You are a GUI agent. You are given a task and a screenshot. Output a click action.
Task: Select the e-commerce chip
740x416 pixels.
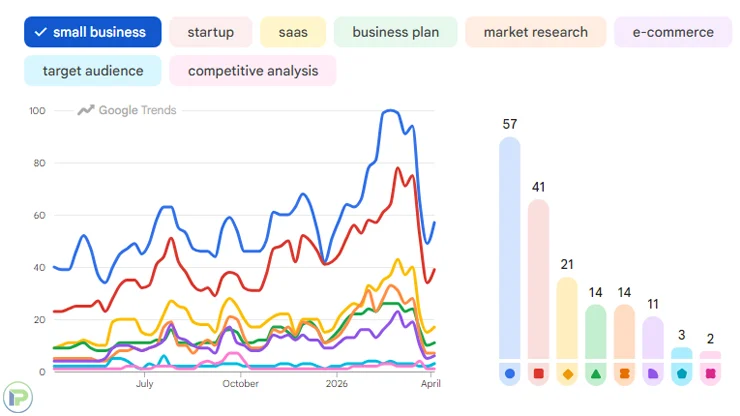click(673, 32)
